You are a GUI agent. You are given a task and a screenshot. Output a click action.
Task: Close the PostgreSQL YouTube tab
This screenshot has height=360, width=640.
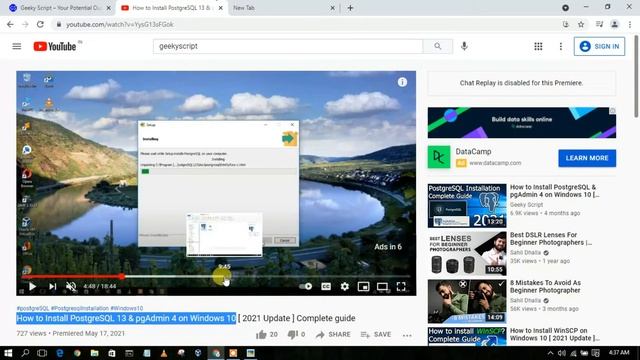220,8
